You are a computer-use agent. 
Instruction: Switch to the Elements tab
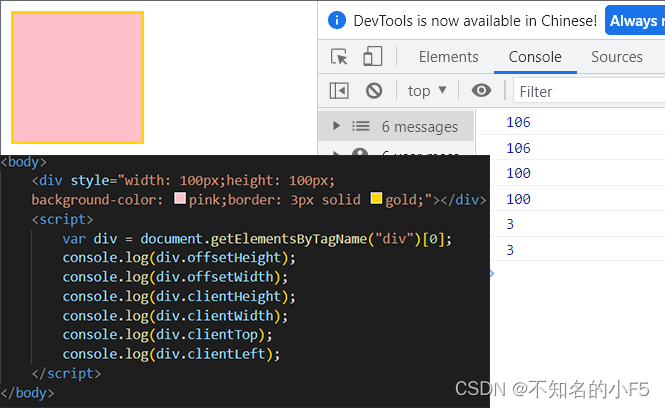click(448, 57)
